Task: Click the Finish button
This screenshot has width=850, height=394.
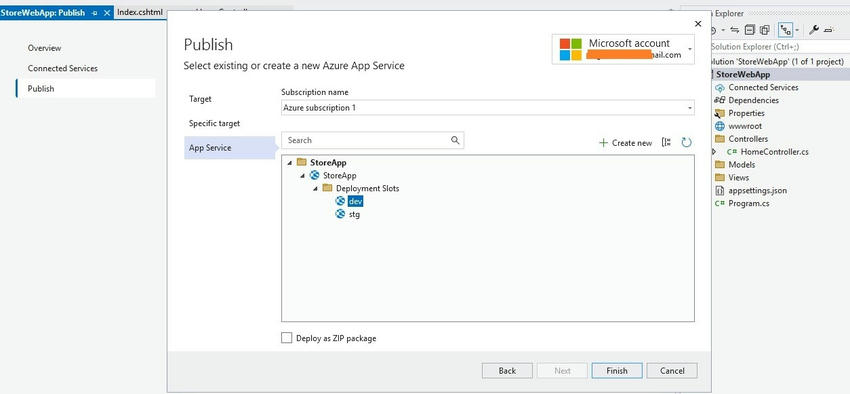Action: coord(617,371)
